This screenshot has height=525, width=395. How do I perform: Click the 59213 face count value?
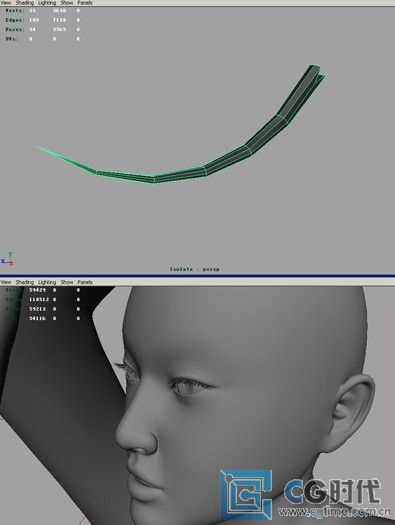[x=37, y=309]
